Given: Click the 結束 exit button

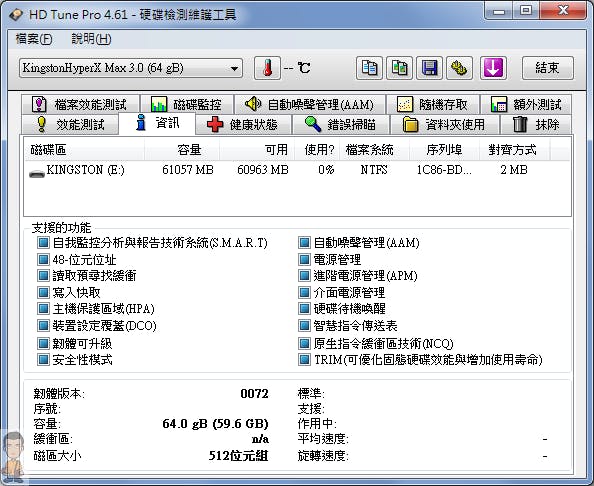Looking at the screenshot, I should [547, 68].
